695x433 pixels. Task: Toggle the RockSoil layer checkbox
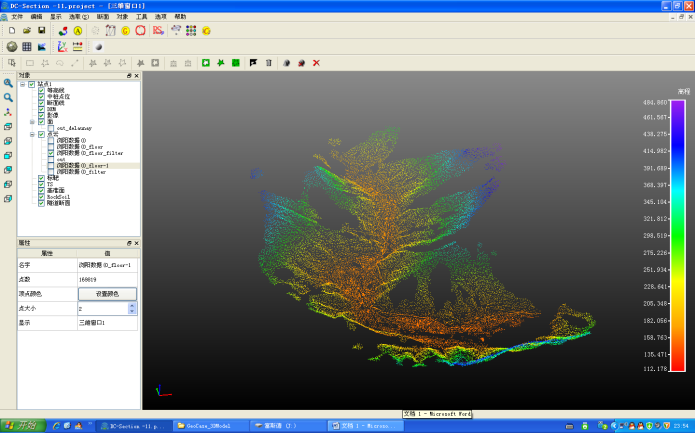pyautogui.click(x=41, y=197)
